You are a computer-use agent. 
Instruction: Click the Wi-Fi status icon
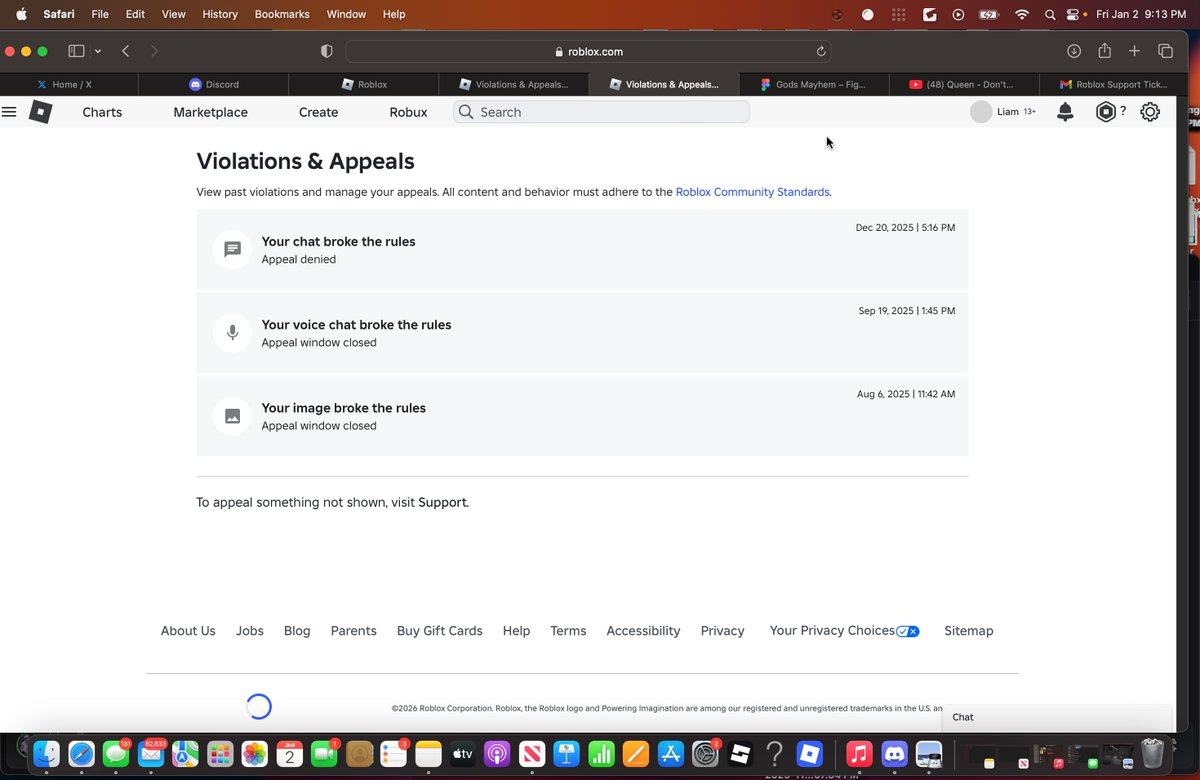1021,14
